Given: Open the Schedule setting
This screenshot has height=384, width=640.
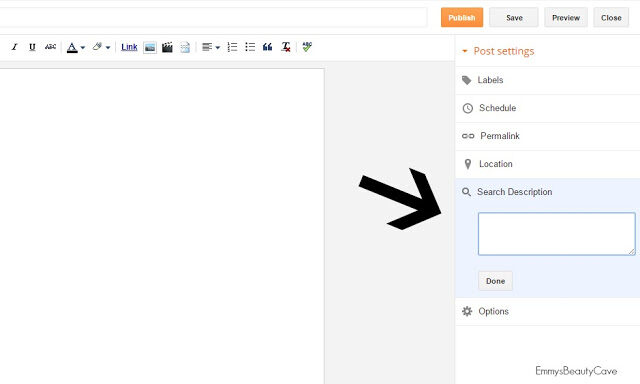Looking at the screenshot, I should point(548,108).
